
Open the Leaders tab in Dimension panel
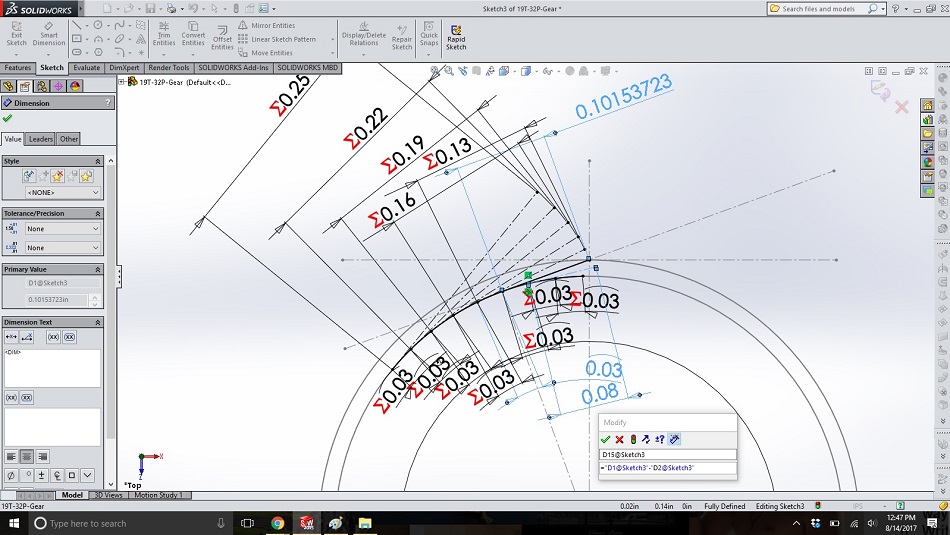pos(41,139)
